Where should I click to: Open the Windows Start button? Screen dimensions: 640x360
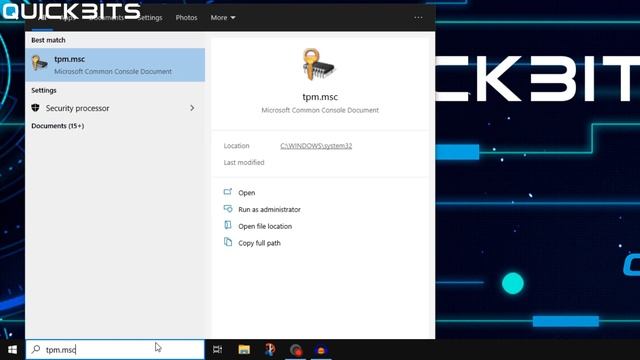pos(12,350)
